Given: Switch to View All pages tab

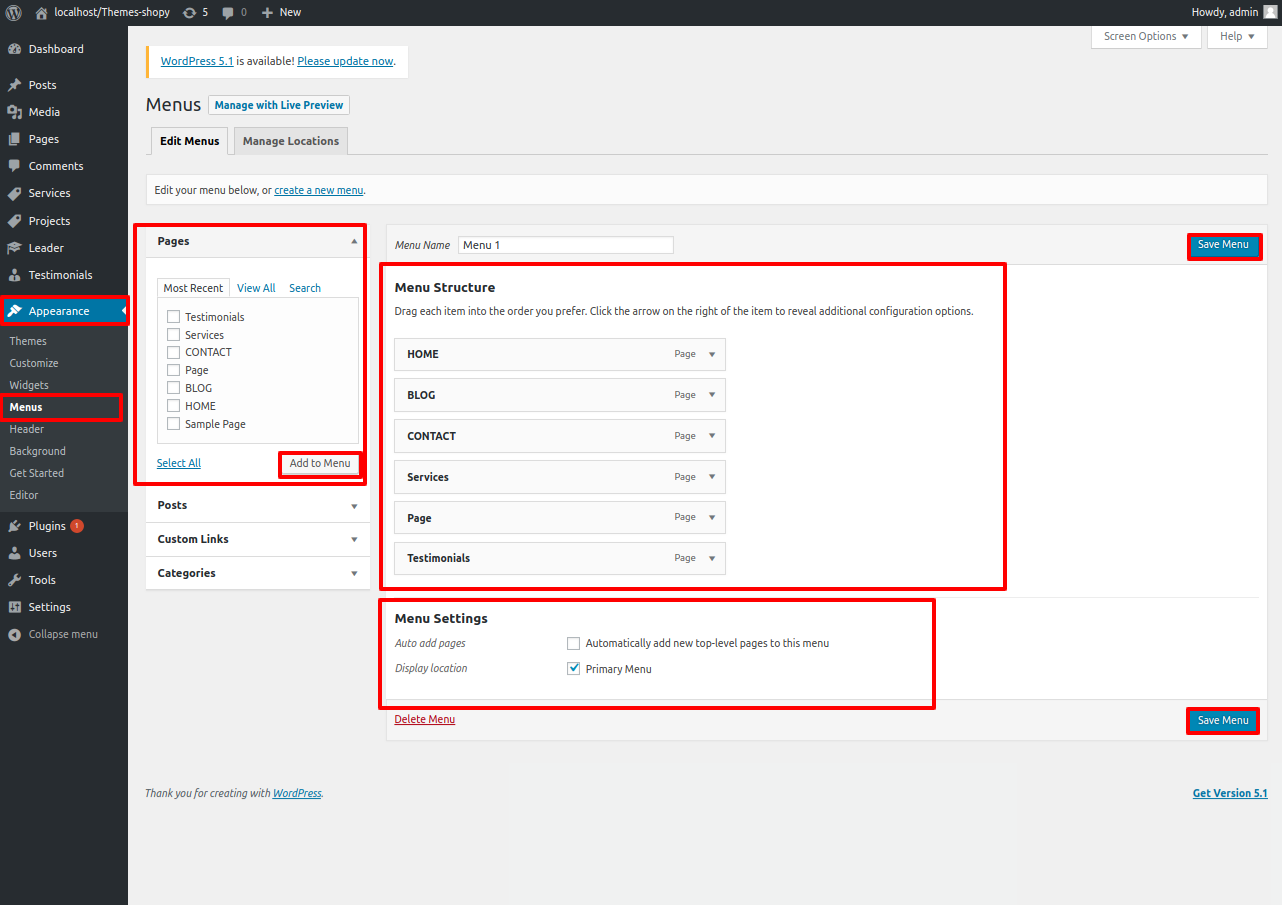Looking at the screenshot, I should (256, 288).
